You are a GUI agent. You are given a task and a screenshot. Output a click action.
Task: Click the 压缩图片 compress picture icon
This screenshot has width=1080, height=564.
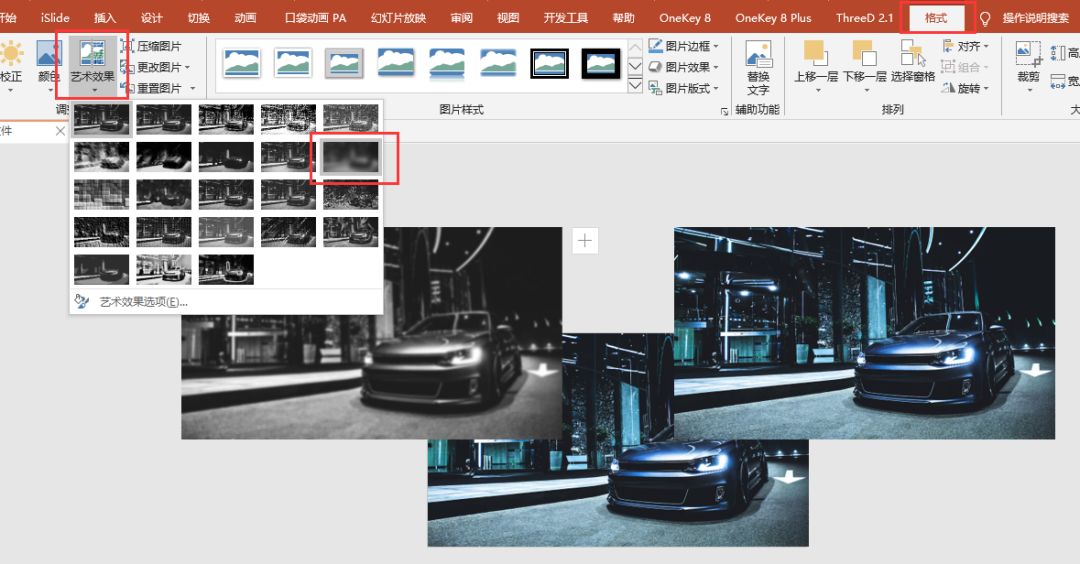pos(127,46)
